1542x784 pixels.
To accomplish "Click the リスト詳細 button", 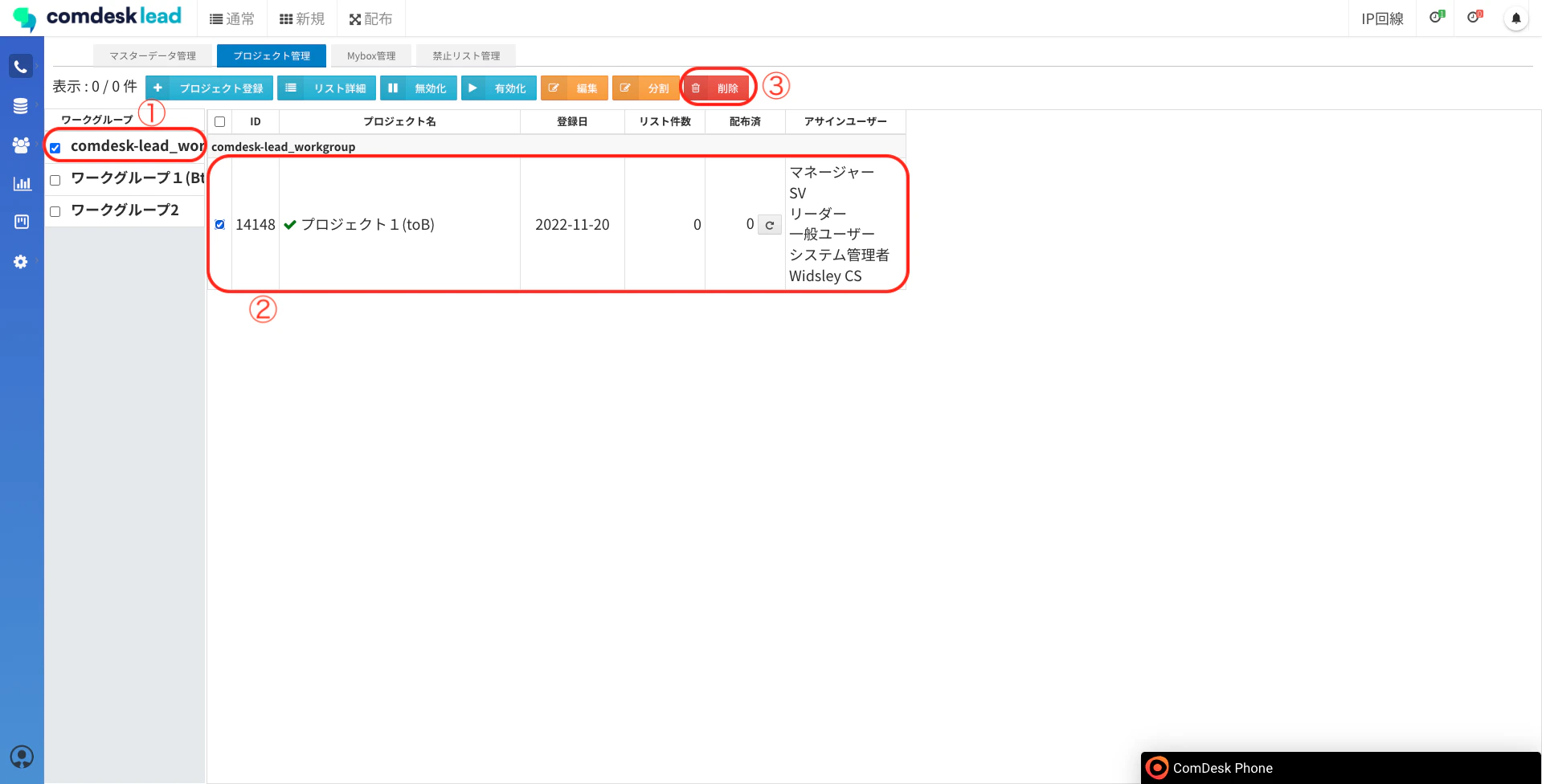I will coord(326,88).
